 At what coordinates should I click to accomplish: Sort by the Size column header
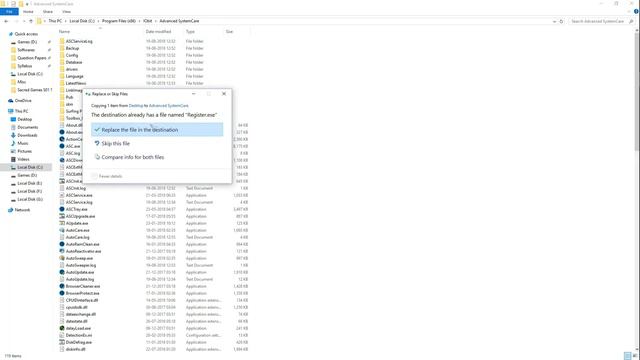tap(229, 31)
